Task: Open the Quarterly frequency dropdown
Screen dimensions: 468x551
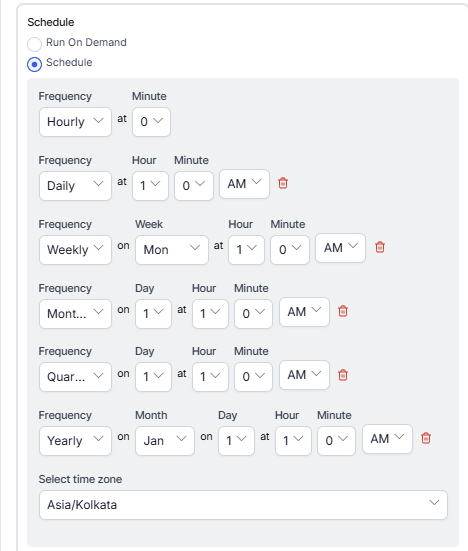Action: click(x=75, y=377)
